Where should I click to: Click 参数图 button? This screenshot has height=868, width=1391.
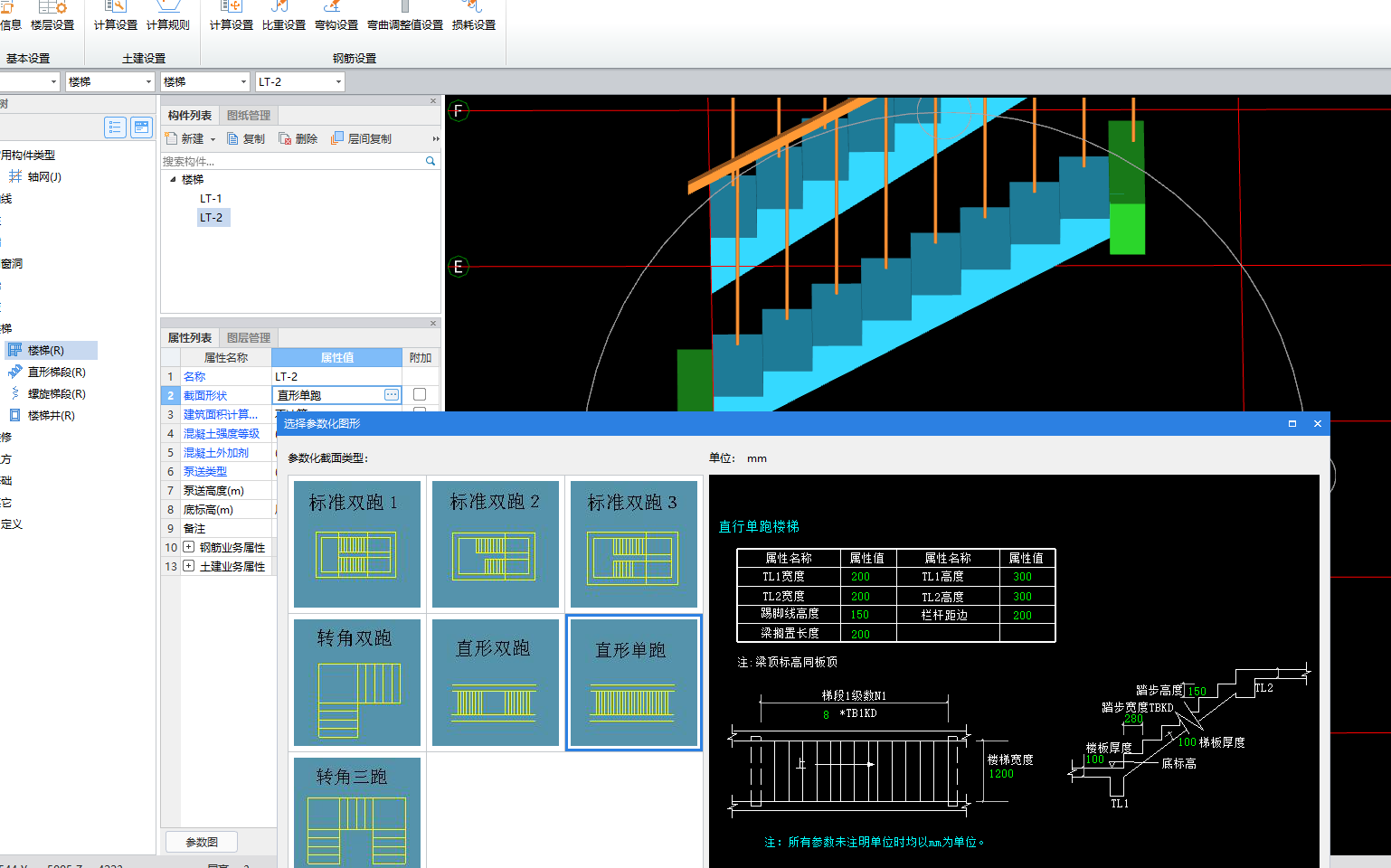click(x=202, y=842)
